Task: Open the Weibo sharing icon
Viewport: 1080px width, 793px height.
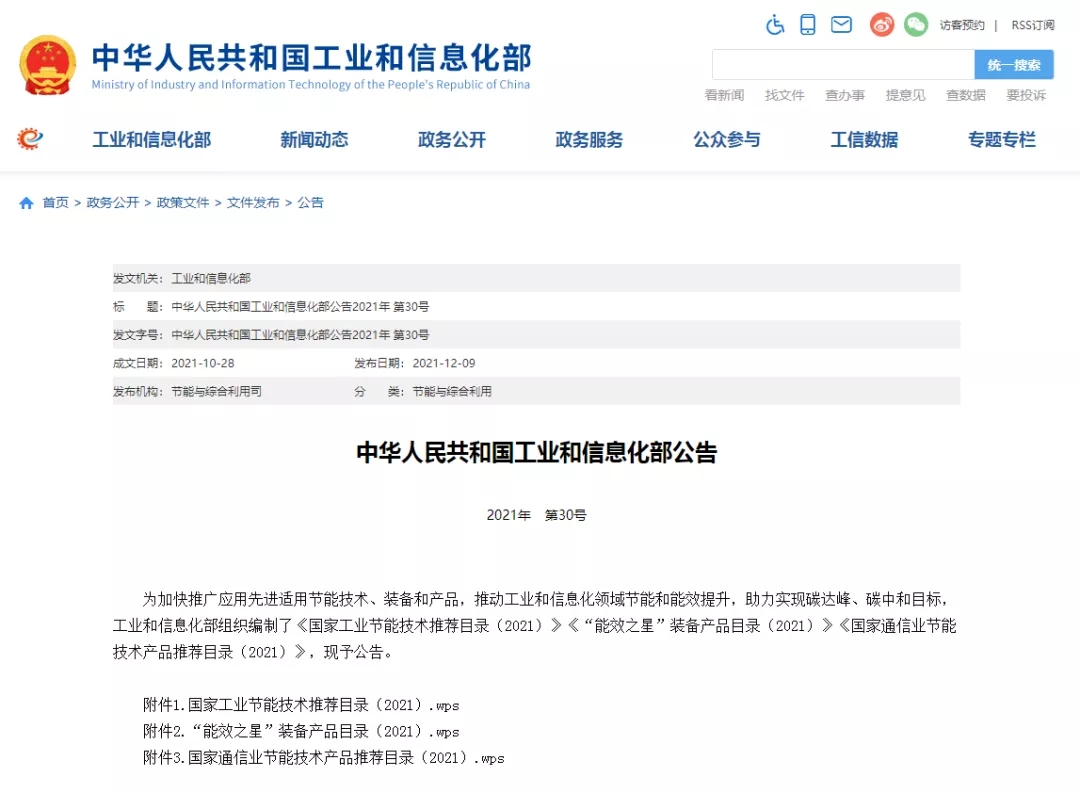Action: tap(880, 25)
